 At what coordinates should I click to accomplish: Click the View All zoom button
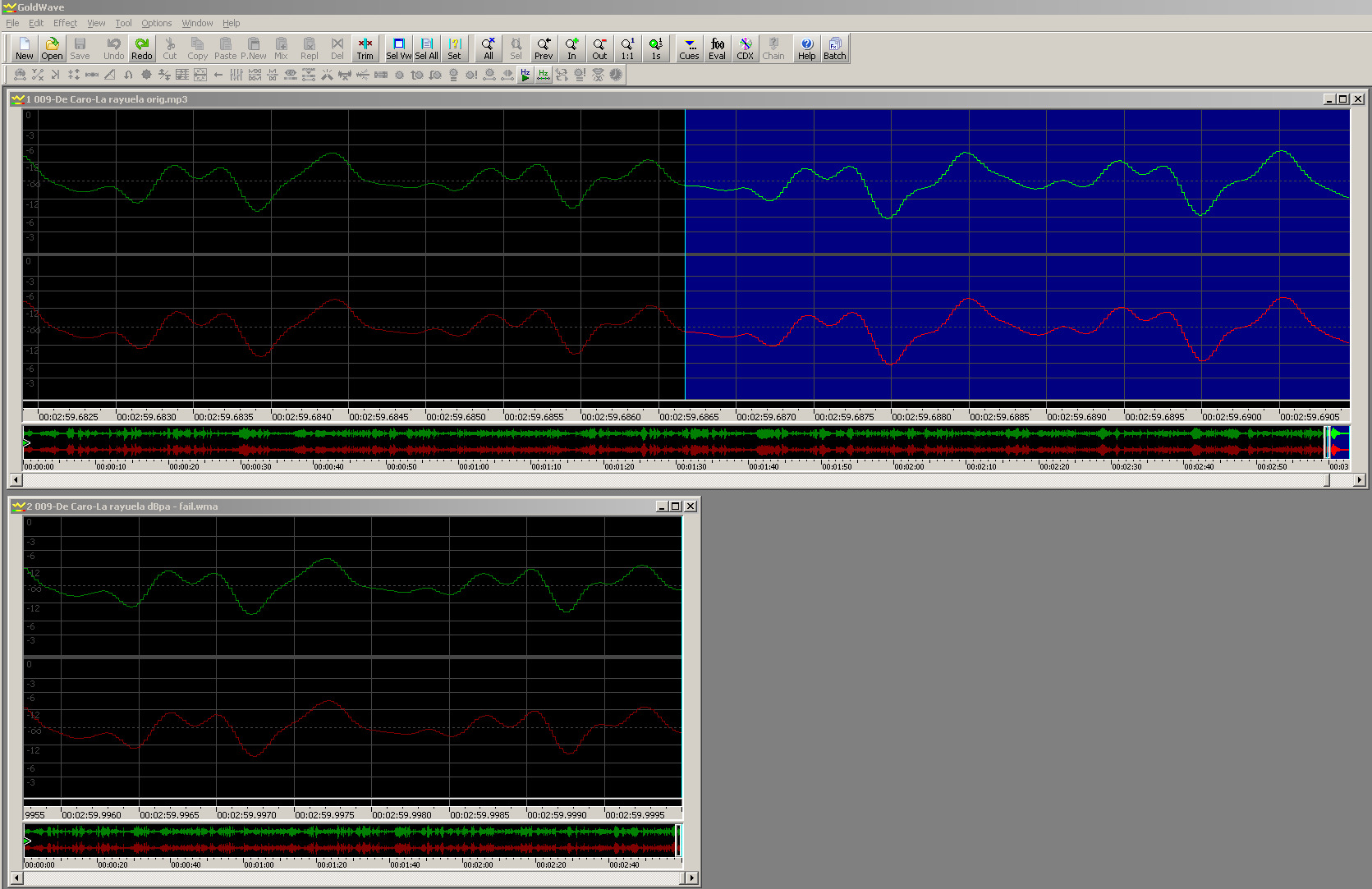coord(489,48)
